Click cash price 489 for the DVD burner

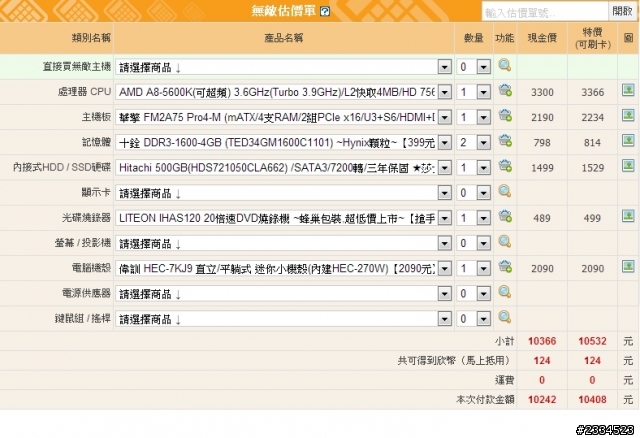542,218
